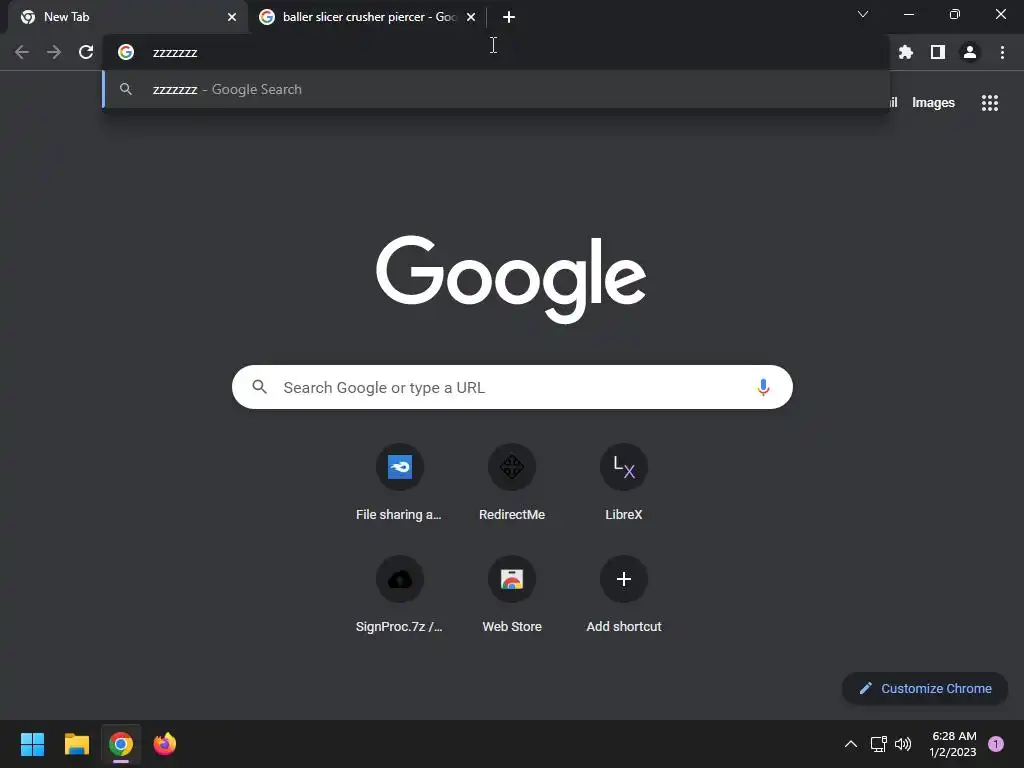Launch Firefox from the taskbar

(x=165, y=744)
